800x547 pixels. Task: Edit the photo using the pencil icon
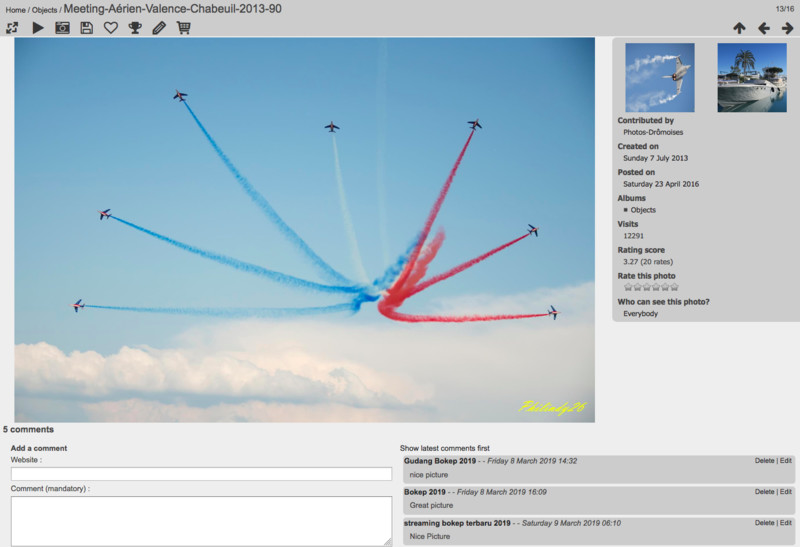159,28
